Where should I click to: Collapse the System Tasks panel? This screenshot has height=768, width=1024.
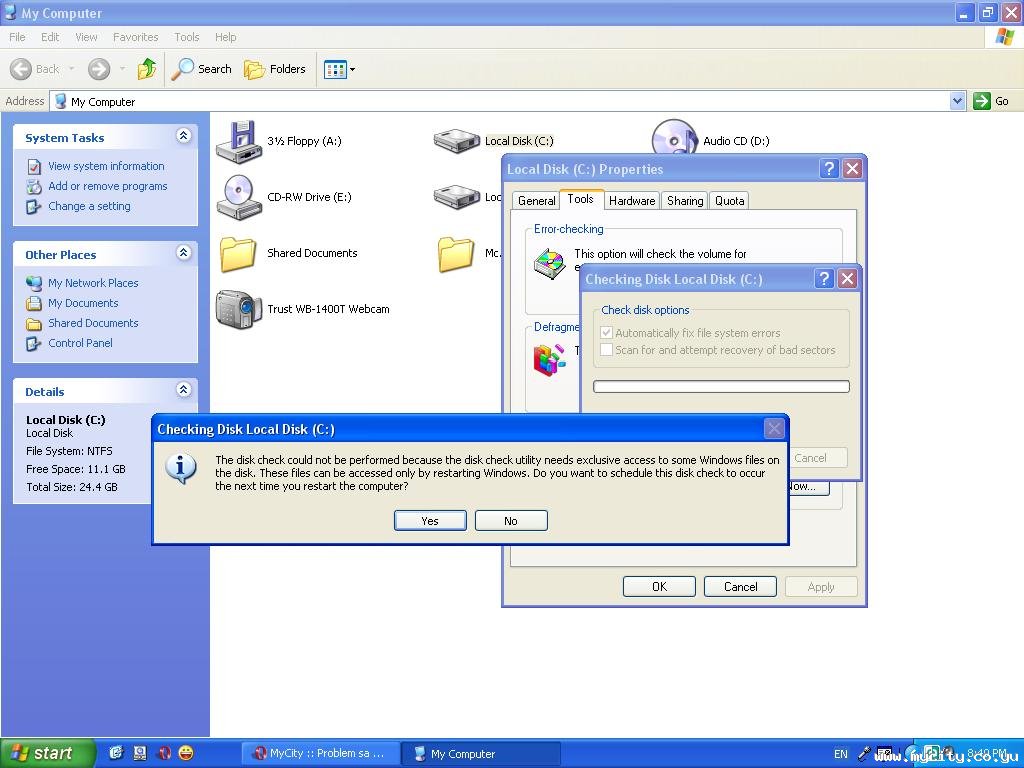click(184, 136)
